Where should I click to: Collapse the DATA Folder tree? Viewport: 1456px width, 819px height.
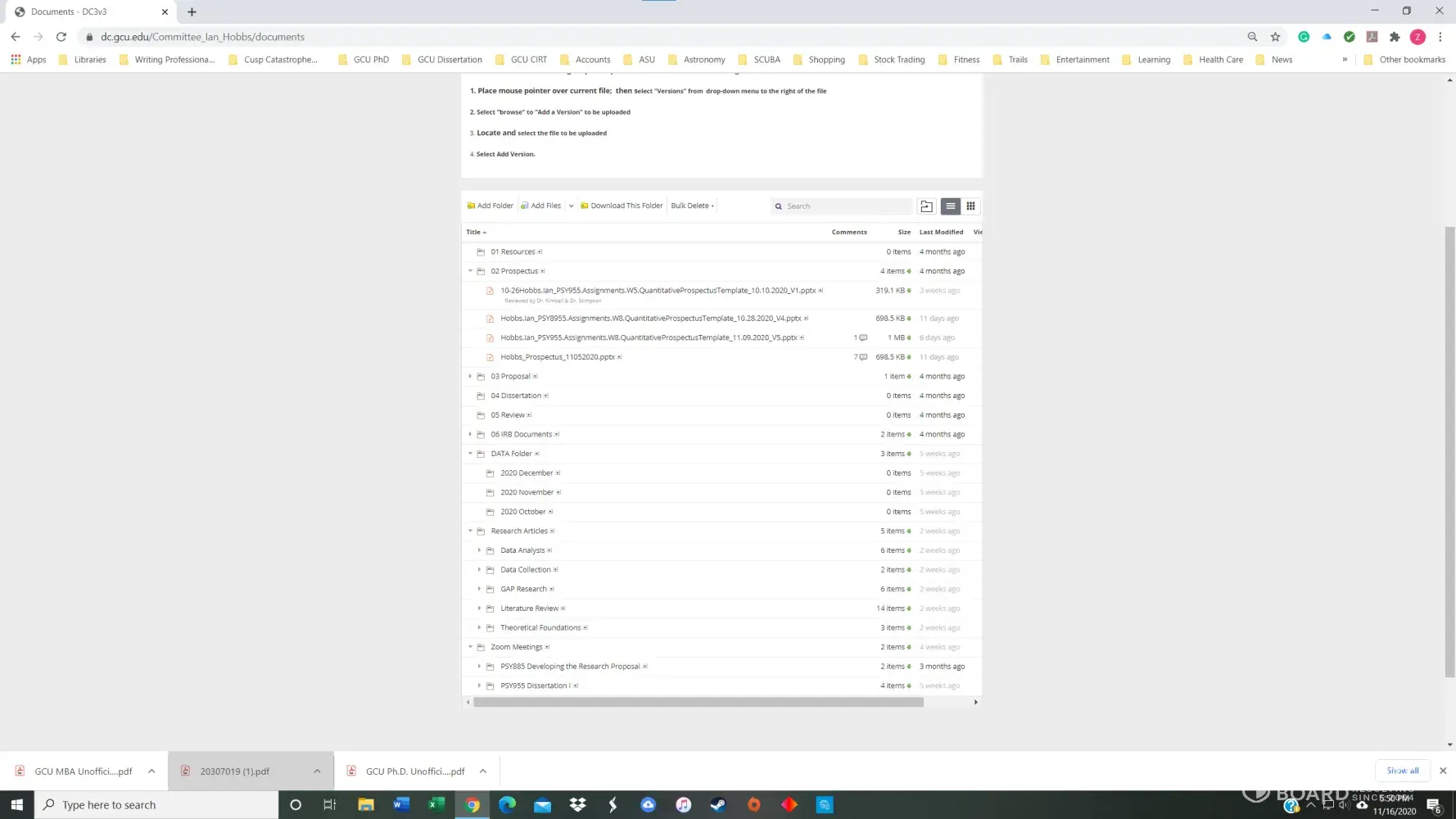(470, 454)
